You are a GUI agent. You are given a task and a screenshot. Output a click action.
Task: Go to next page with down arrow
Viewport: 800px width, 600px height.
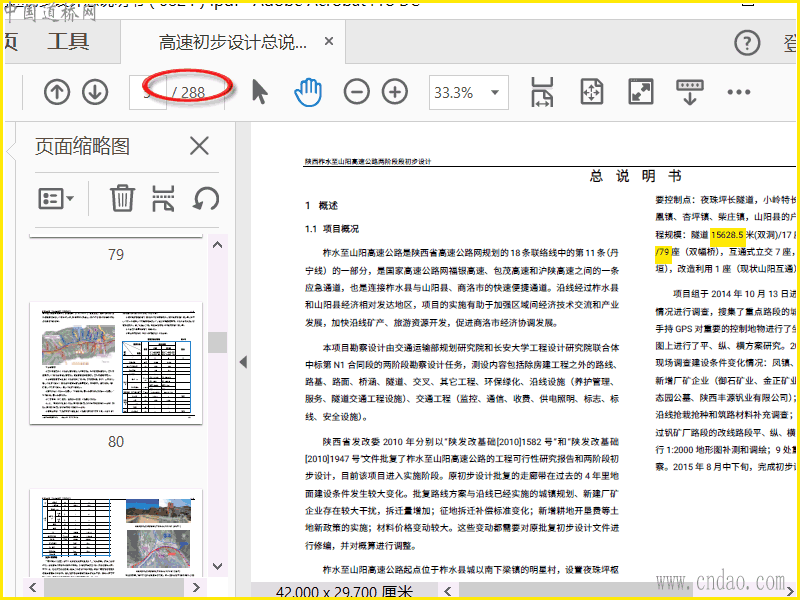(94, 92)
